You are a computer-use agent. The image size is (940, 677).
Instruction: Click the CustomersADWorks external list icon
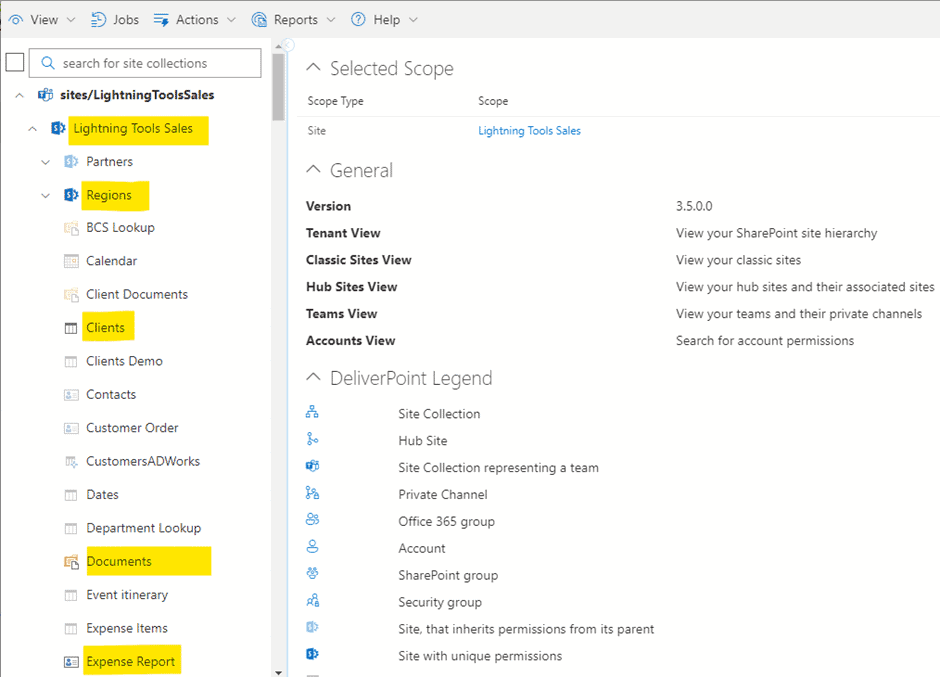71,462
